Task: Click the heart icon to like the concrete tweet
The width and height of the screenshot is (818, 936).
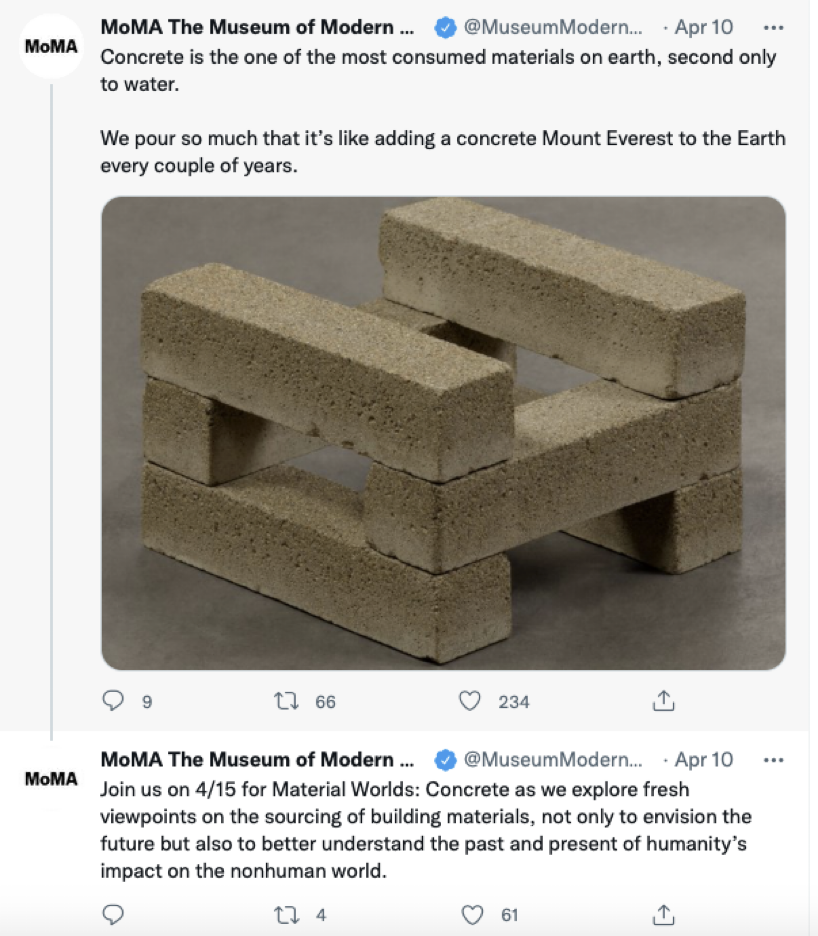Action: (468, 702)
